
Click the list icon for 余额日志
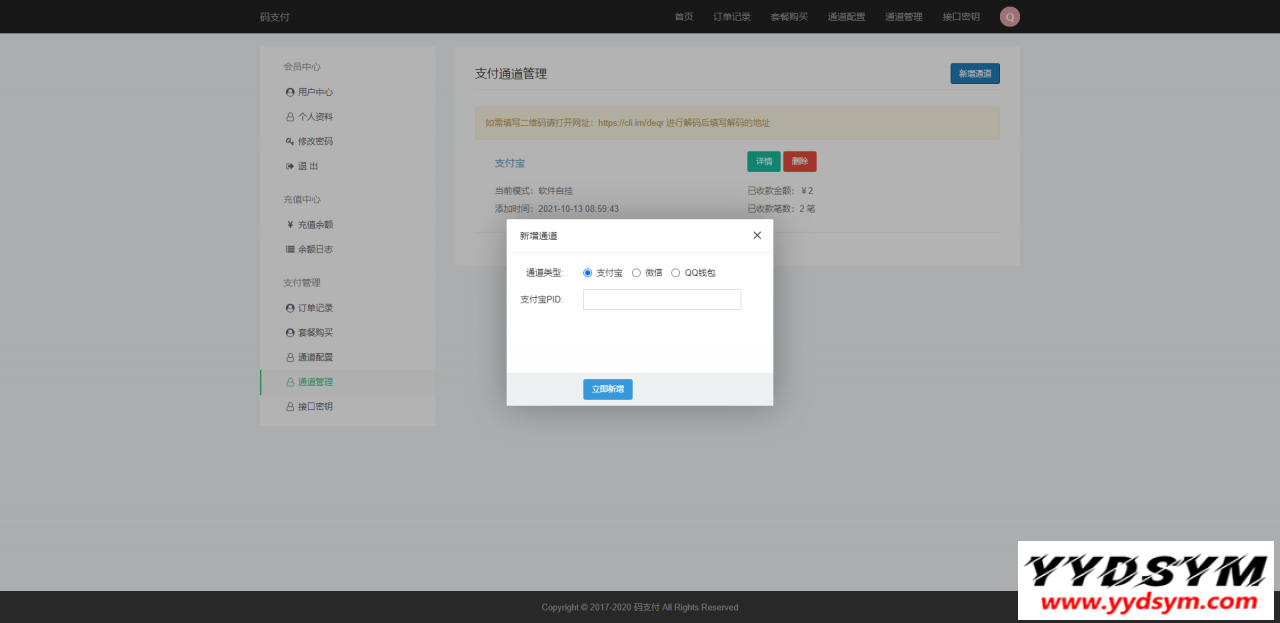pos(290,249)
